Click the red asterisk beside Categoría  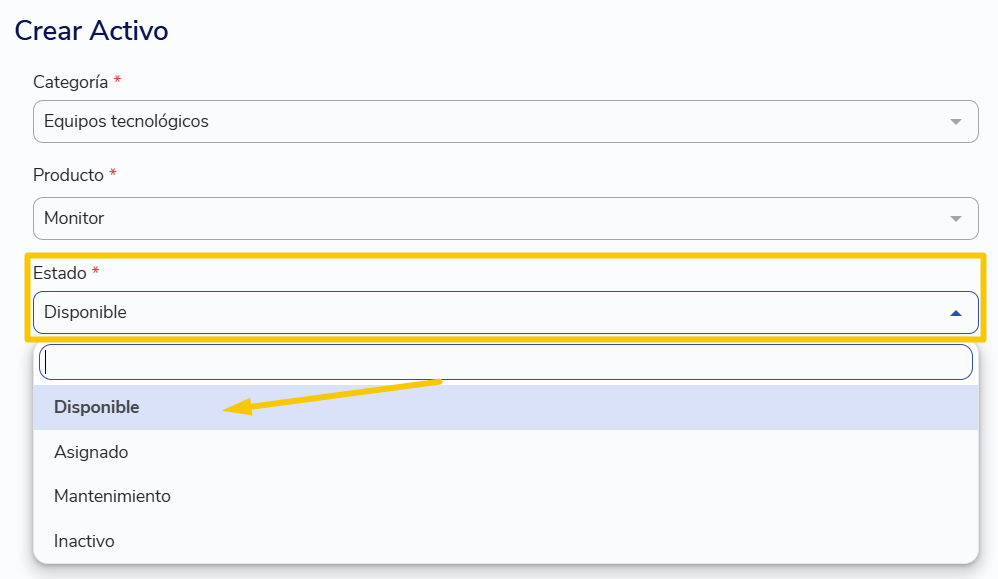pyautogui.click(x=117, y=80)
